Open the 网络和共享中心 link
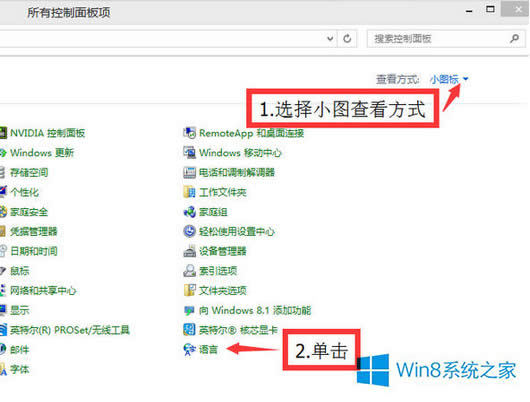This screenshot has height=402, width=530. [x=43, y=290]
